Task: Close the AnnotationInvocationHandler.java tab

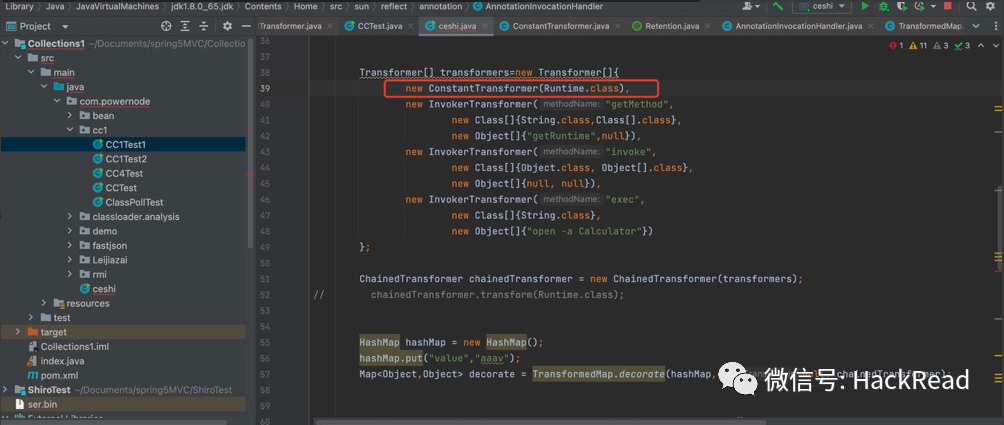Action: (x=871, y=26)
